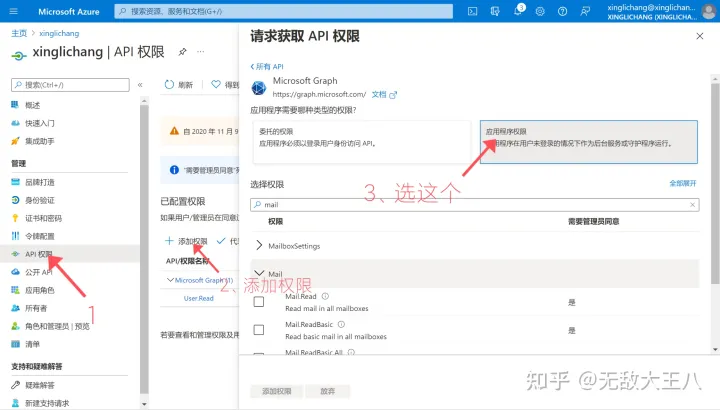This screenshot has width=720, height=410.
Task: Click the 全部展开 link
Action: click(684, 184)
